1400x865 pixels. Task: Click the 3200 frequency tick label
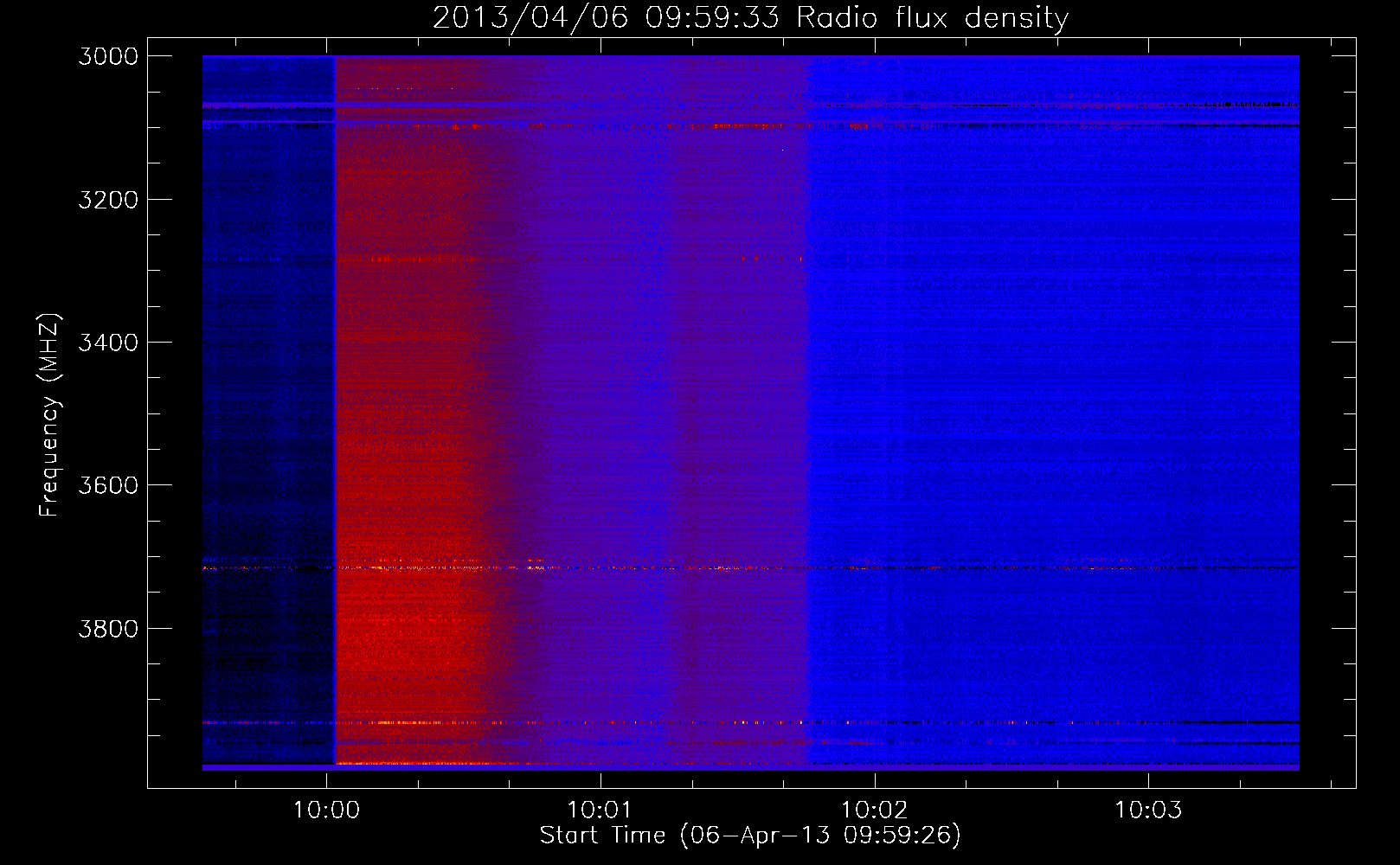click(x=108, y=200)
